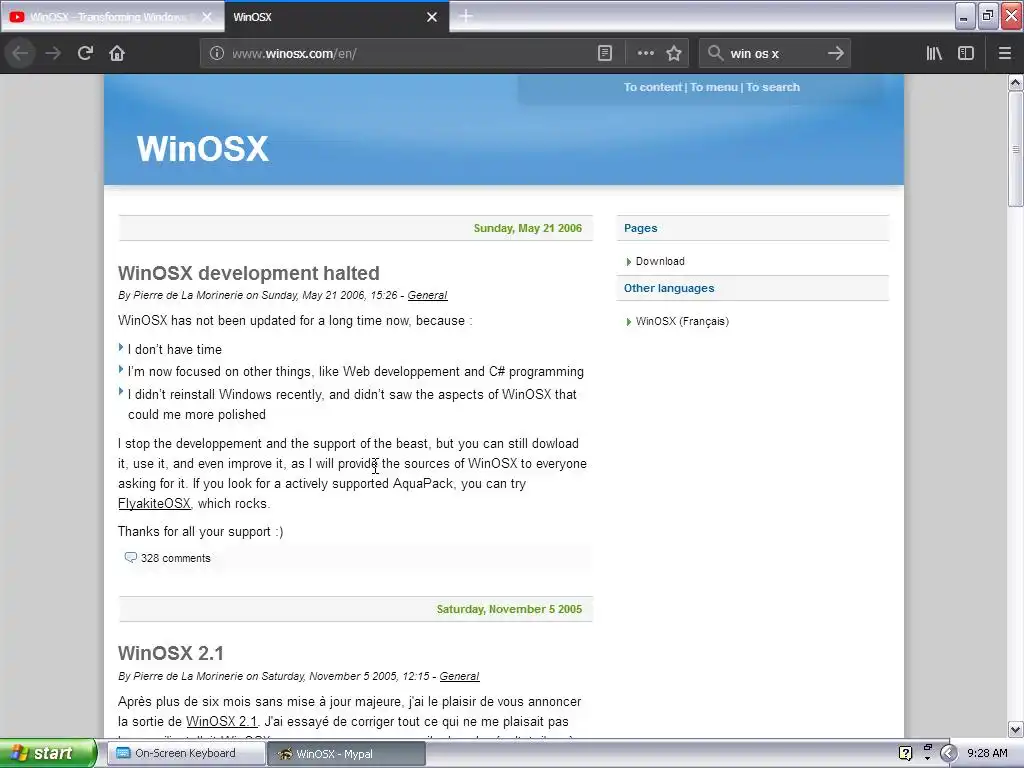Open the 'WinOSX 2.1' post title

point(171,653)
